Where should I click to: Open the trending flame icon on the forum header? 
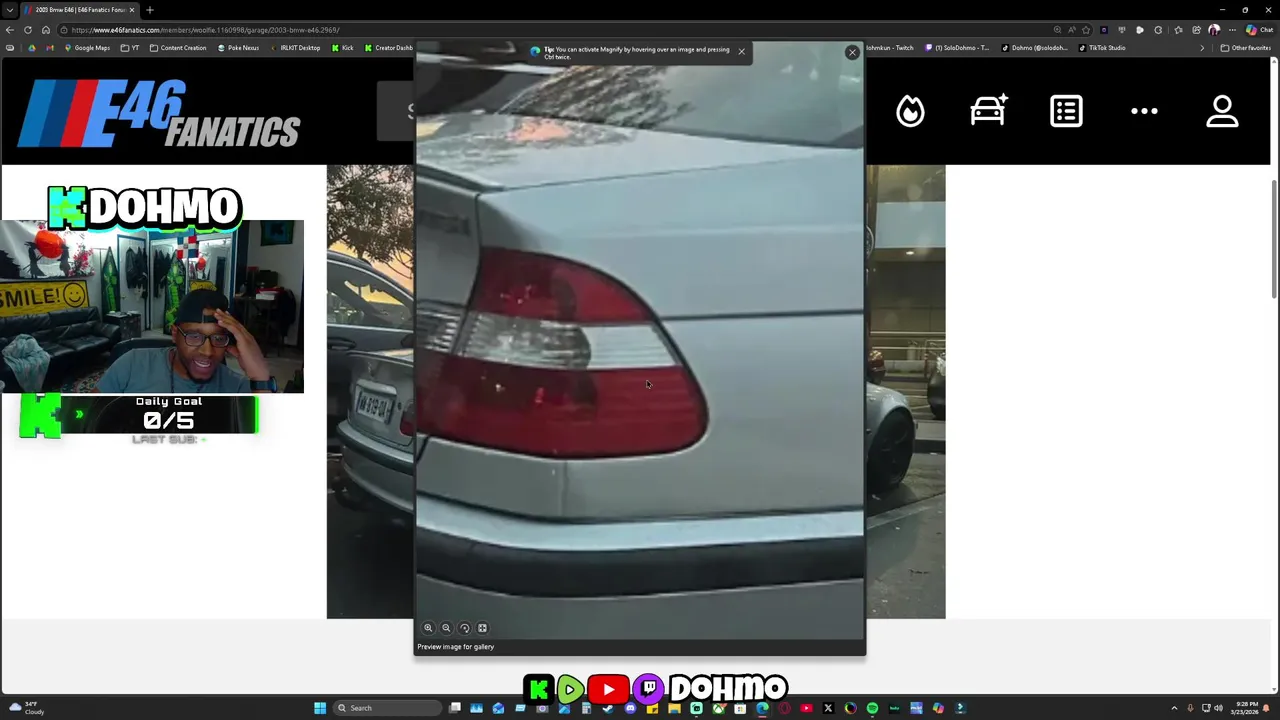(910, 111)
